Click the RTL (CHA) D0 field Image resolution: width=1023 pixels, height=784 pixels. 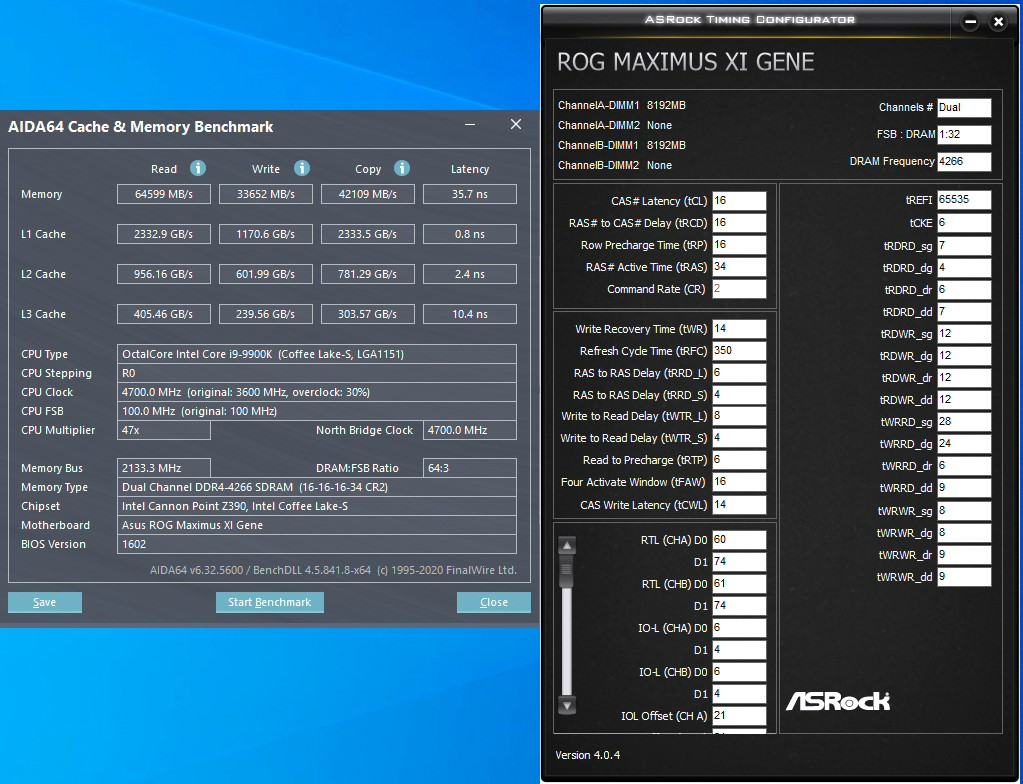point(739,540)
